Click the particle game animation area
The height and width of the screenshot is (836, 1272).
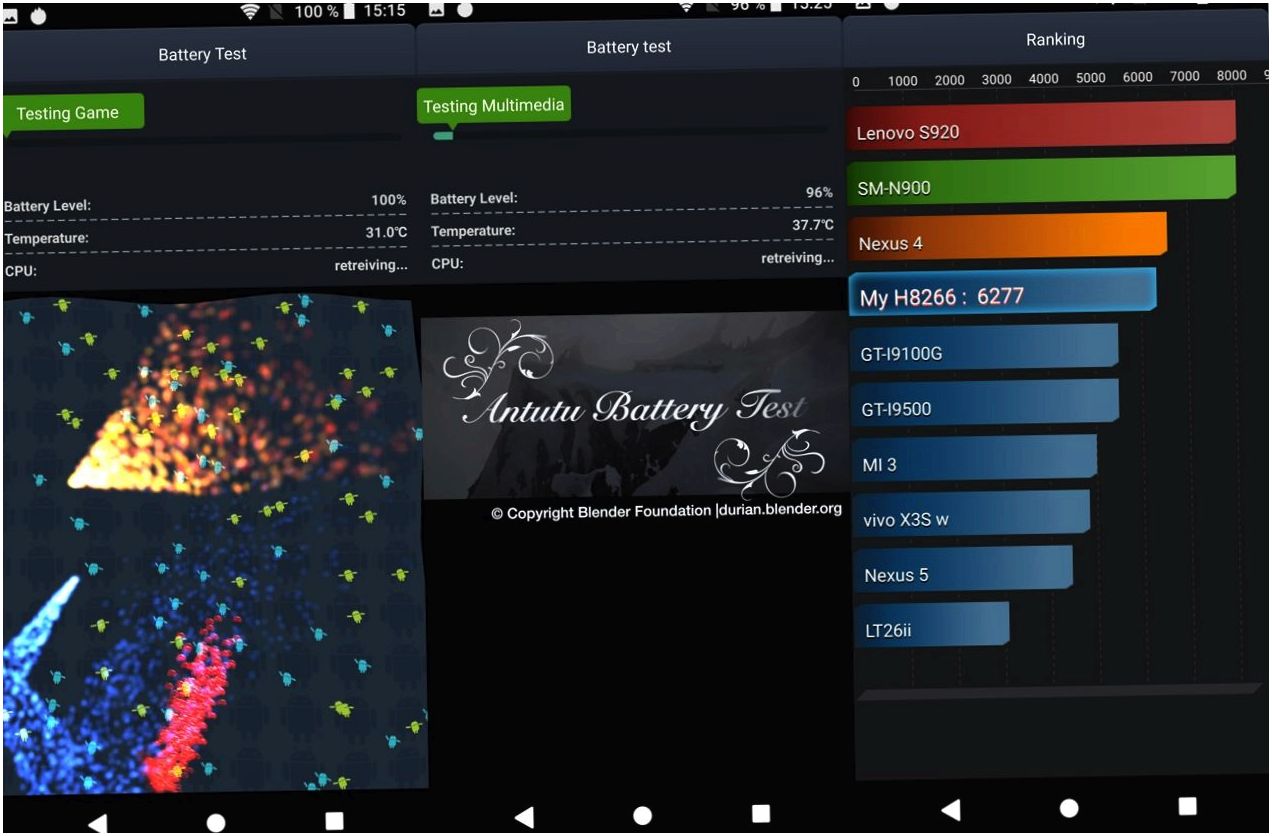coord(213,543)
